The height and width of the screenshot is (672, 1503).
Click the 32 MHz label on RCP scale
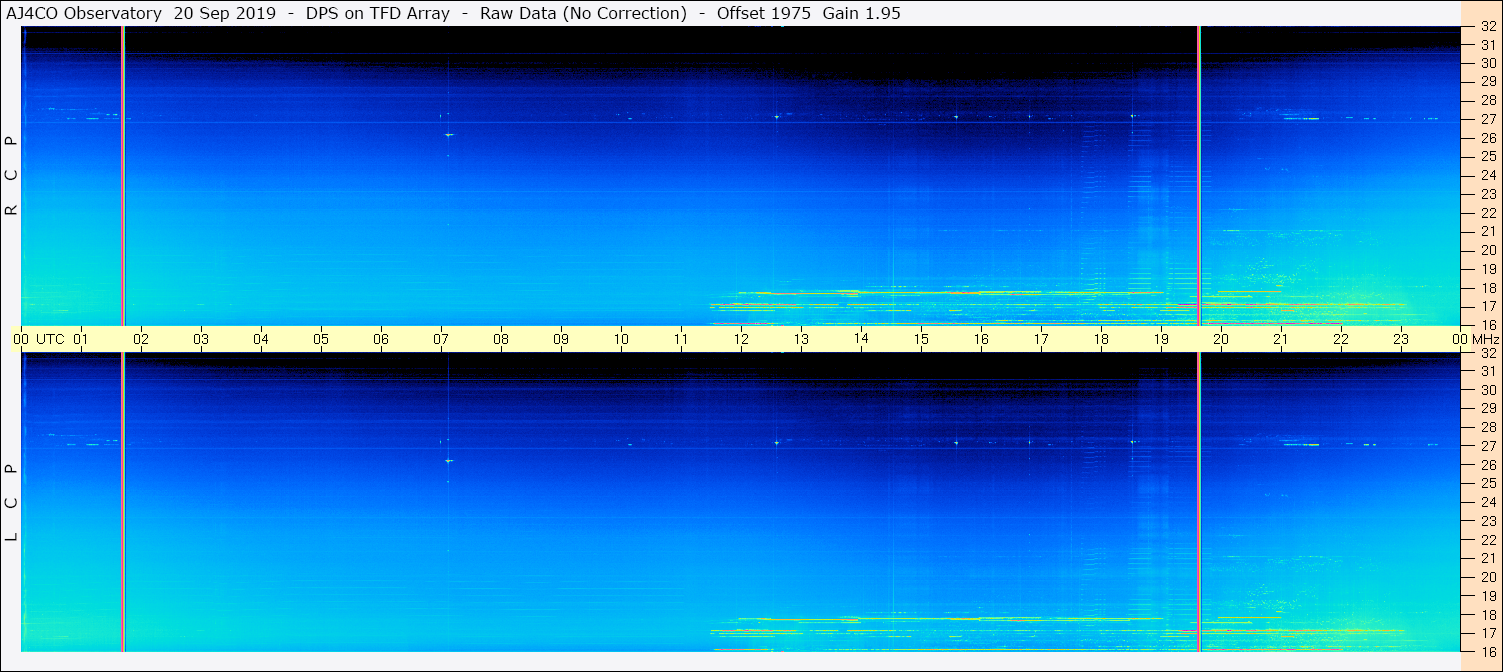click(x=1487, y=27)
